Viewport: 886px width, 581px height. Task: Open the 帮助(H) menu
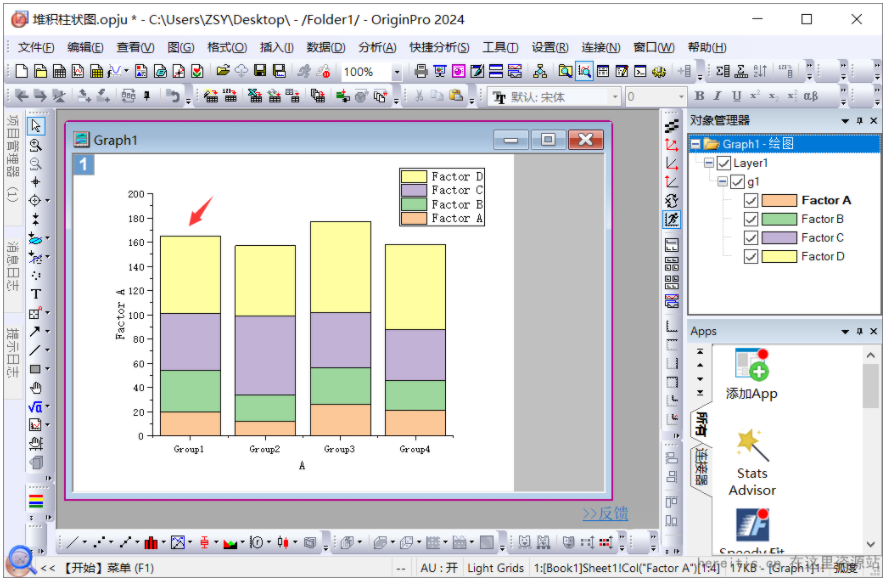click(x=707, y=47)
